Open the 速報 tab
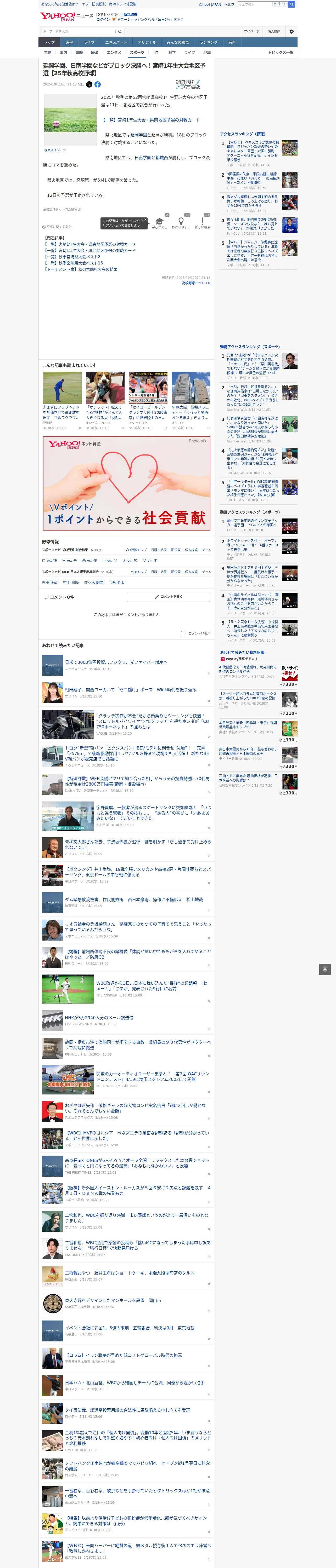336x1568 pixels. coord(69,43)
